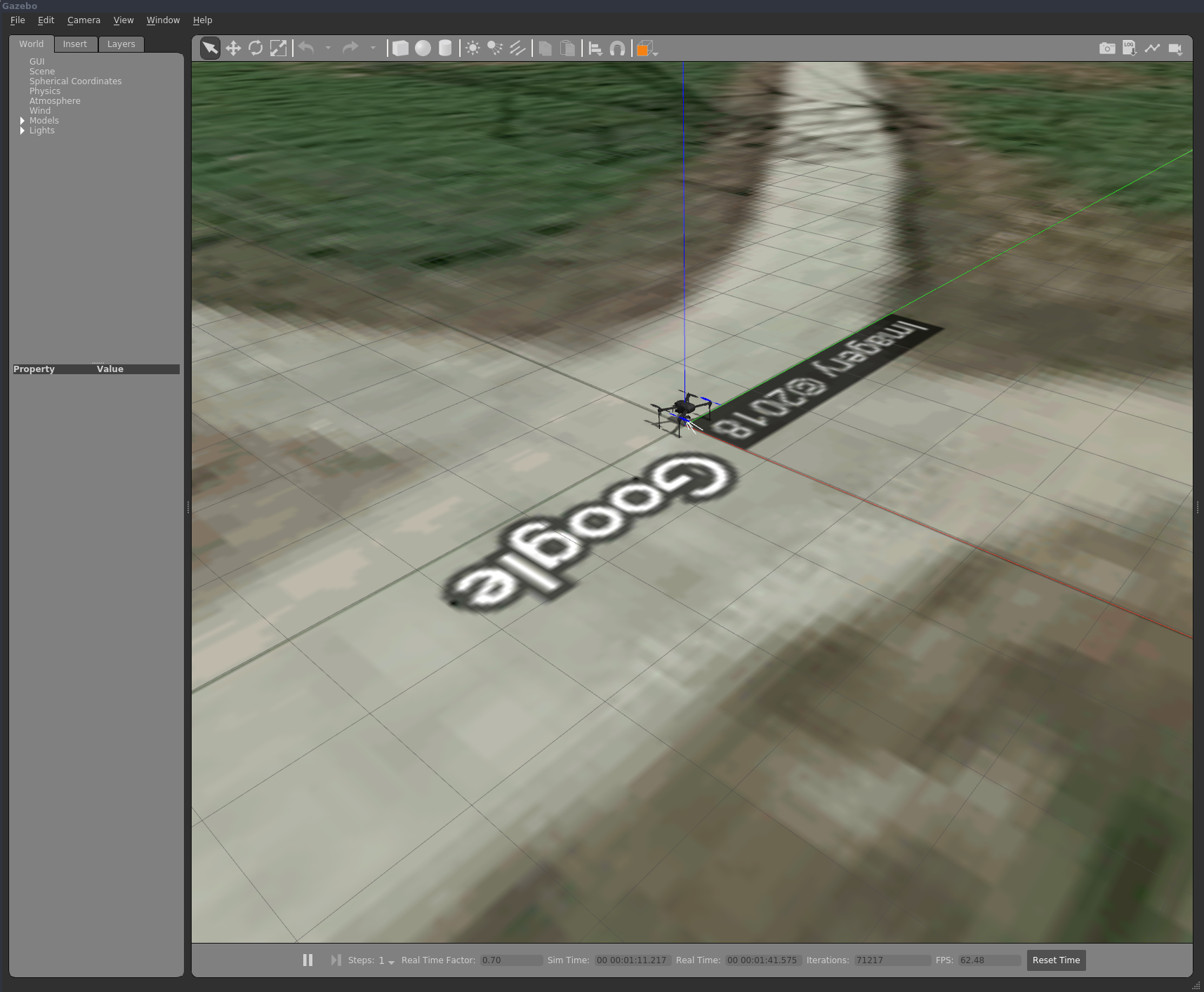The width and height of the screenshot is (1204, 992).
Task: Pause the simulation
Action: click(x=307, y=960)
